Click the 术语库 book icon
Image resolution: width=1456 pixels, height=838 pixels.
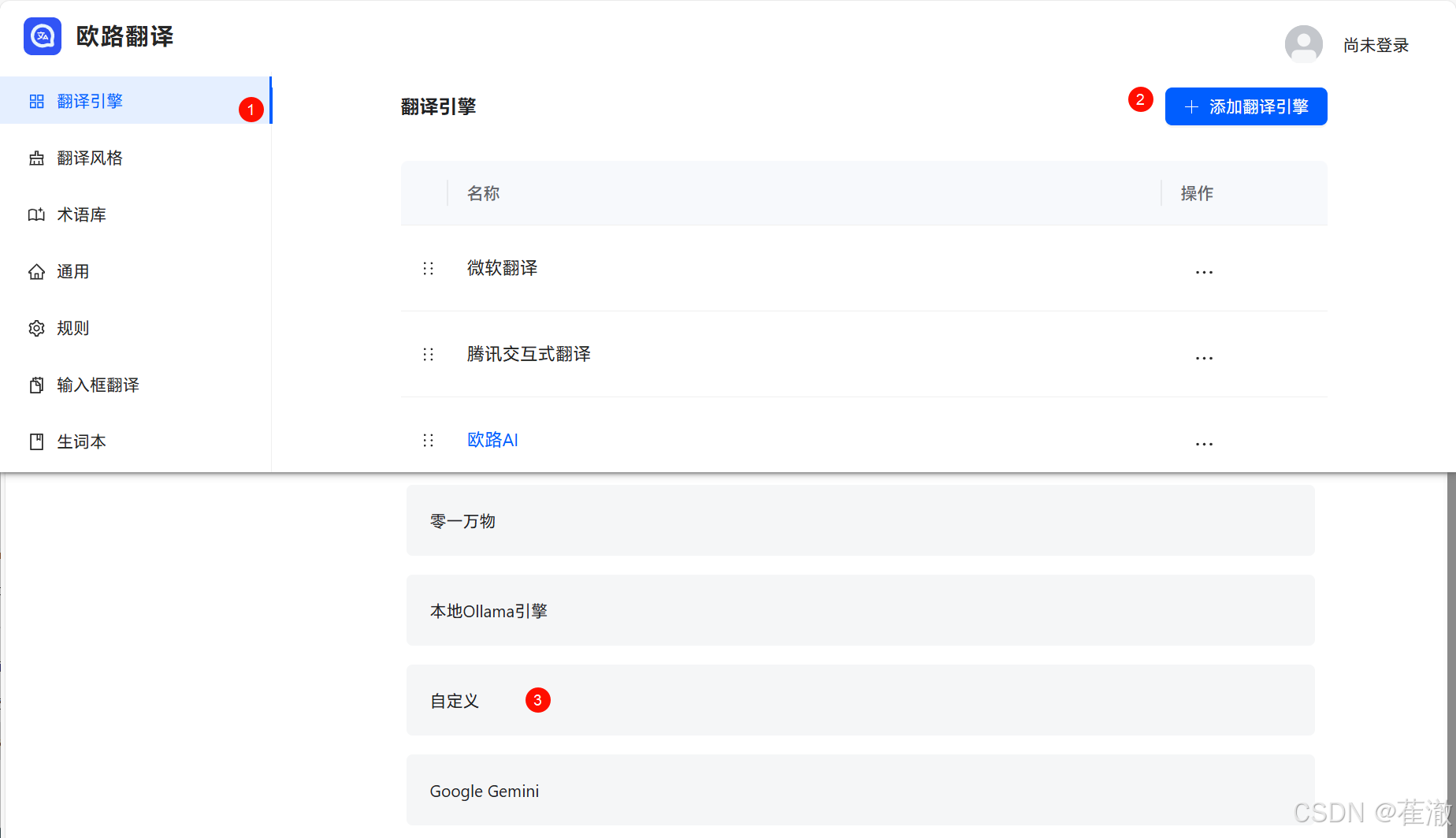point(36,214)
